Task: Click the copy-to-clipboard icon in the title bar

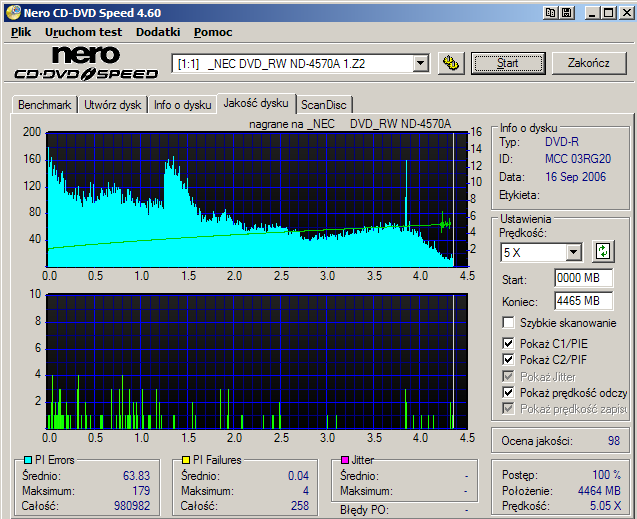Action: pos(550,13)
